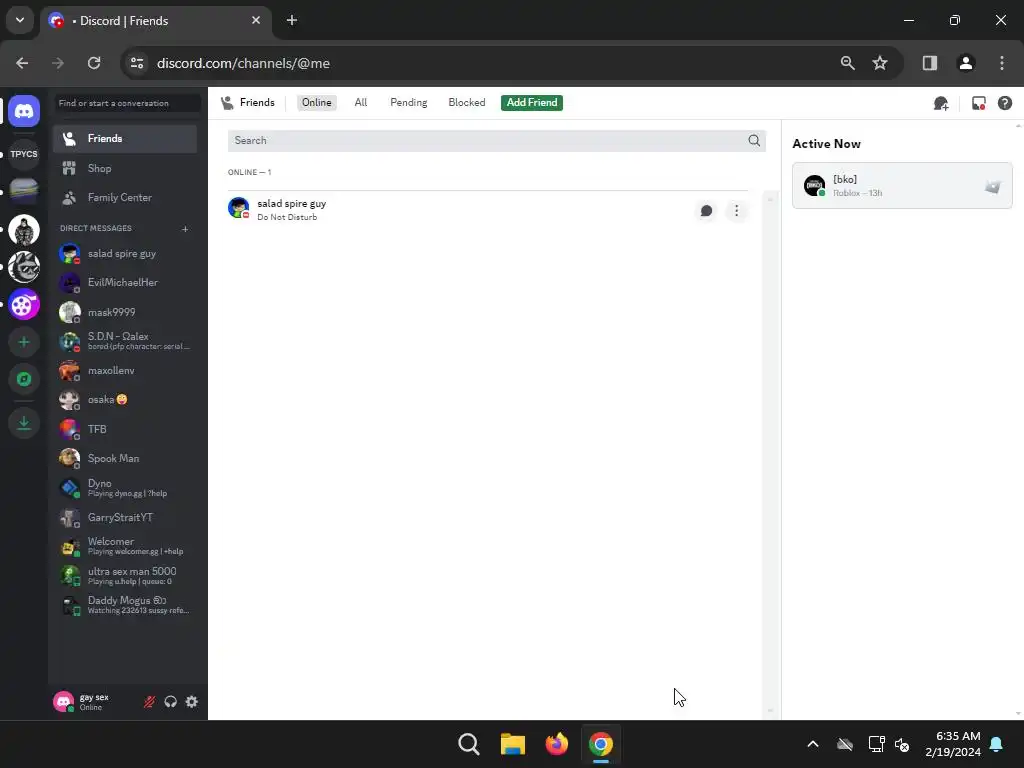Open the taskbar clock showing 6:35 AM
Screen dimensions: 1024x768
tap(953, 744)
